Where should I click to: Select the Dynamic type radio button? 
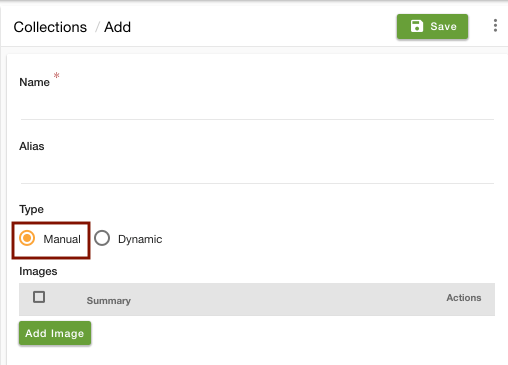[102, 238]
